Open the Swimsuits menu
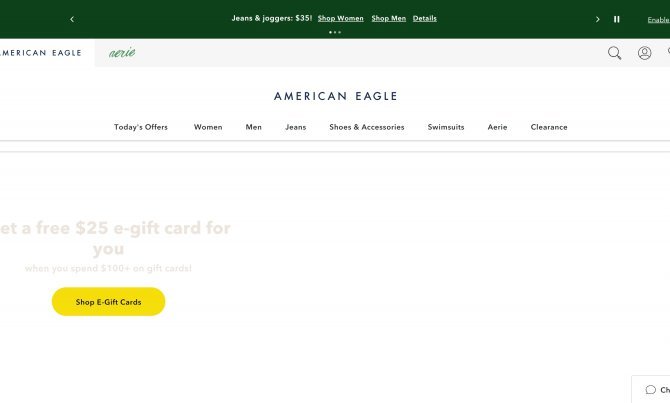The image size is (670, 403). click(x=446, y=127)
